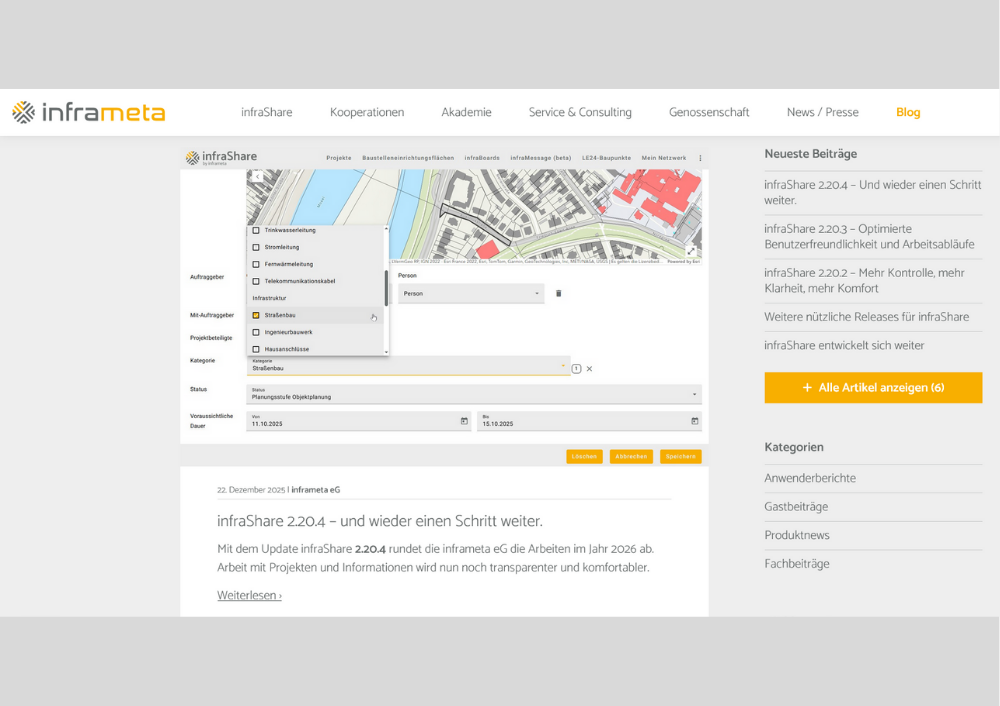Click the inframeta logo top left
This screenshot has height=706, width=1000.
point(88,112)
